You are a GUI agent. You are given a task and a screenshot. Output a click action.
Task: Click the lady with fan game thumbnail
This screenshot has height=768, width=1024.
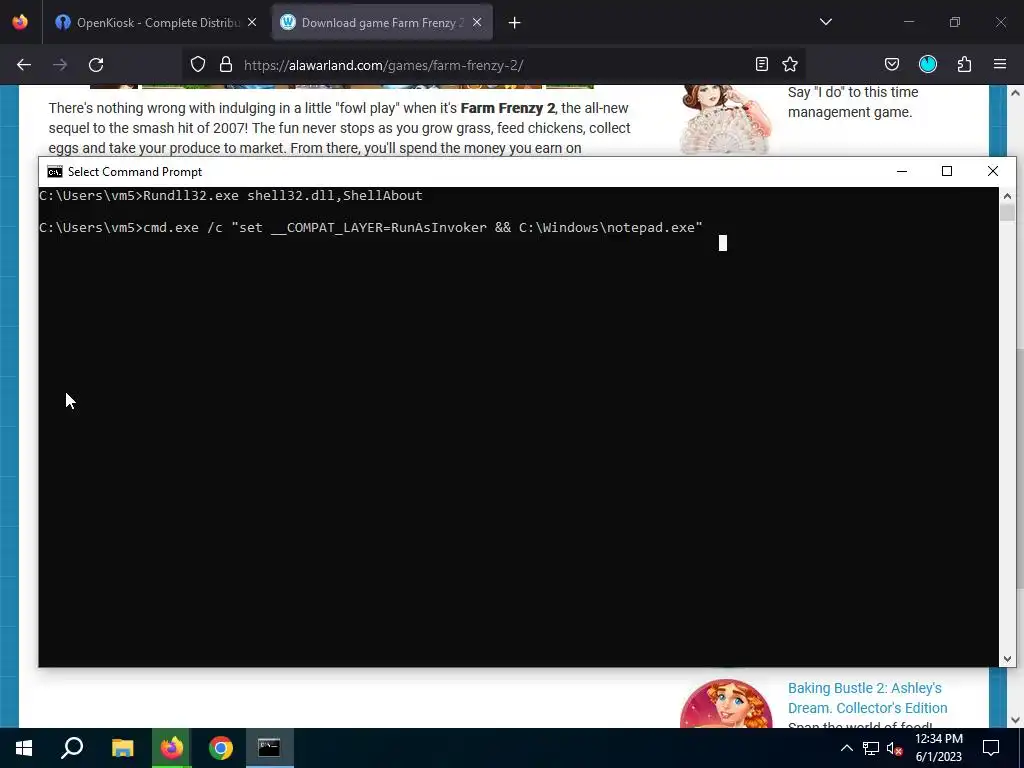tap(726, 119)
